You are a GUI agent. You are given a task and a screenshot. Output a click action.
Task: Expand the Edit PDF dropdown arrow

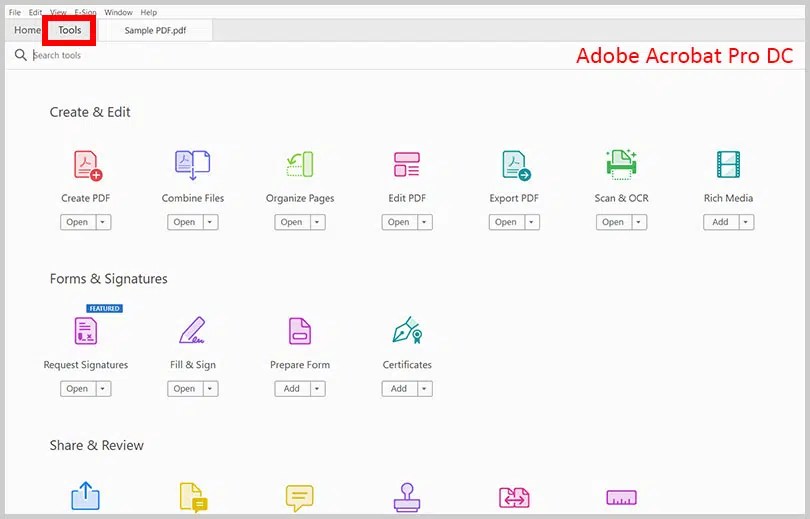(x=424, y=222)
